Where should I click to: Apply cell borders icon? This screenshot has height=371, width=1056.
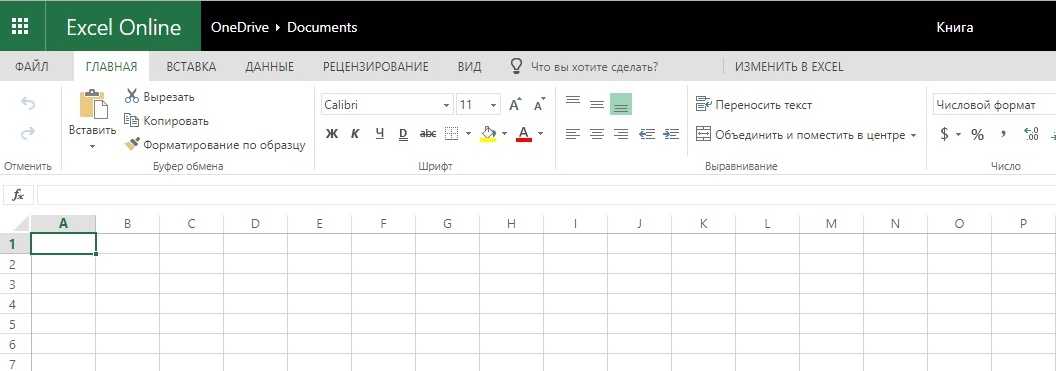click(x=452, y=134)
